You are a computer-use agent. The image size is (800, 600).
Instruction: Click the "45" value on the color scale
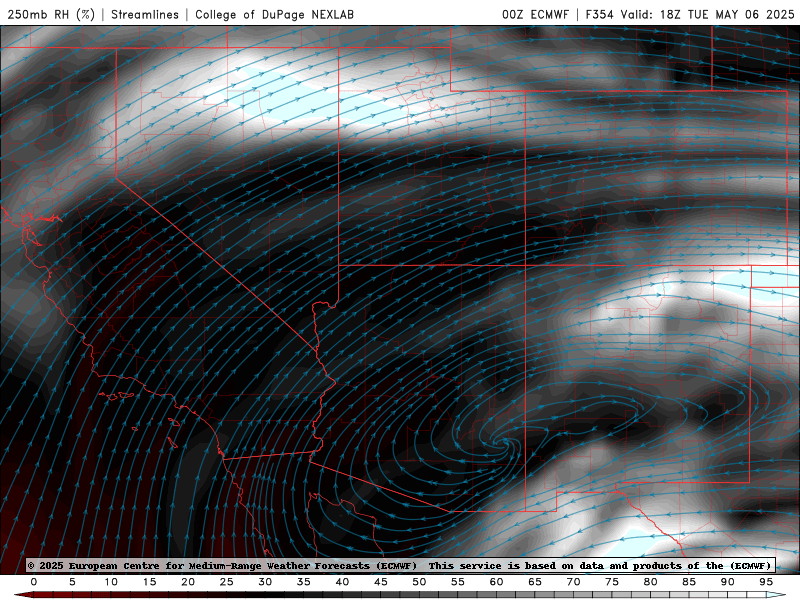click(381, 582)
